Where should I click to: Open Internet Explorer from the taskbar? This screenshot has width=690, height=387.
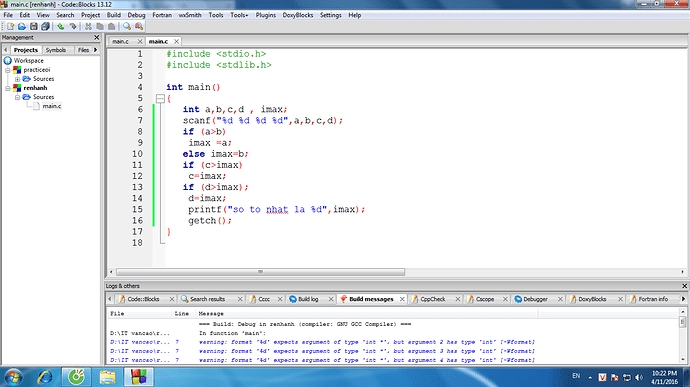pyautogui.click(x=45, y=377)
